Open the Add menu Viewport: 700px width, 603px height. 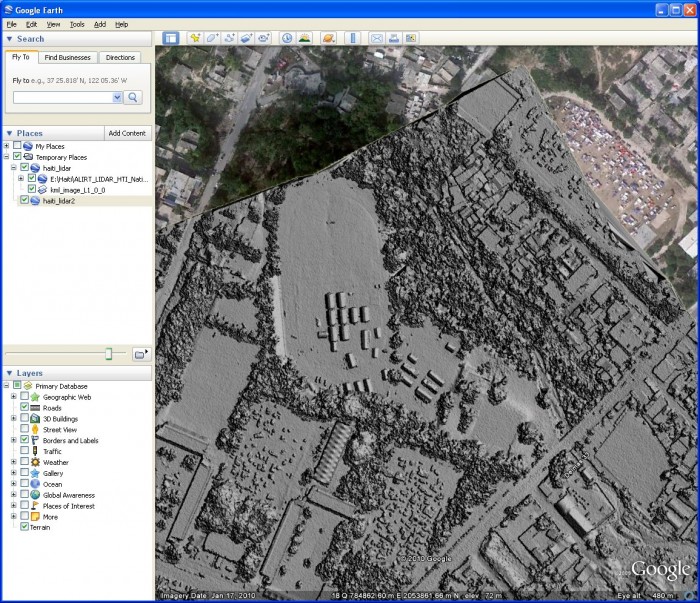click(100, 25)
